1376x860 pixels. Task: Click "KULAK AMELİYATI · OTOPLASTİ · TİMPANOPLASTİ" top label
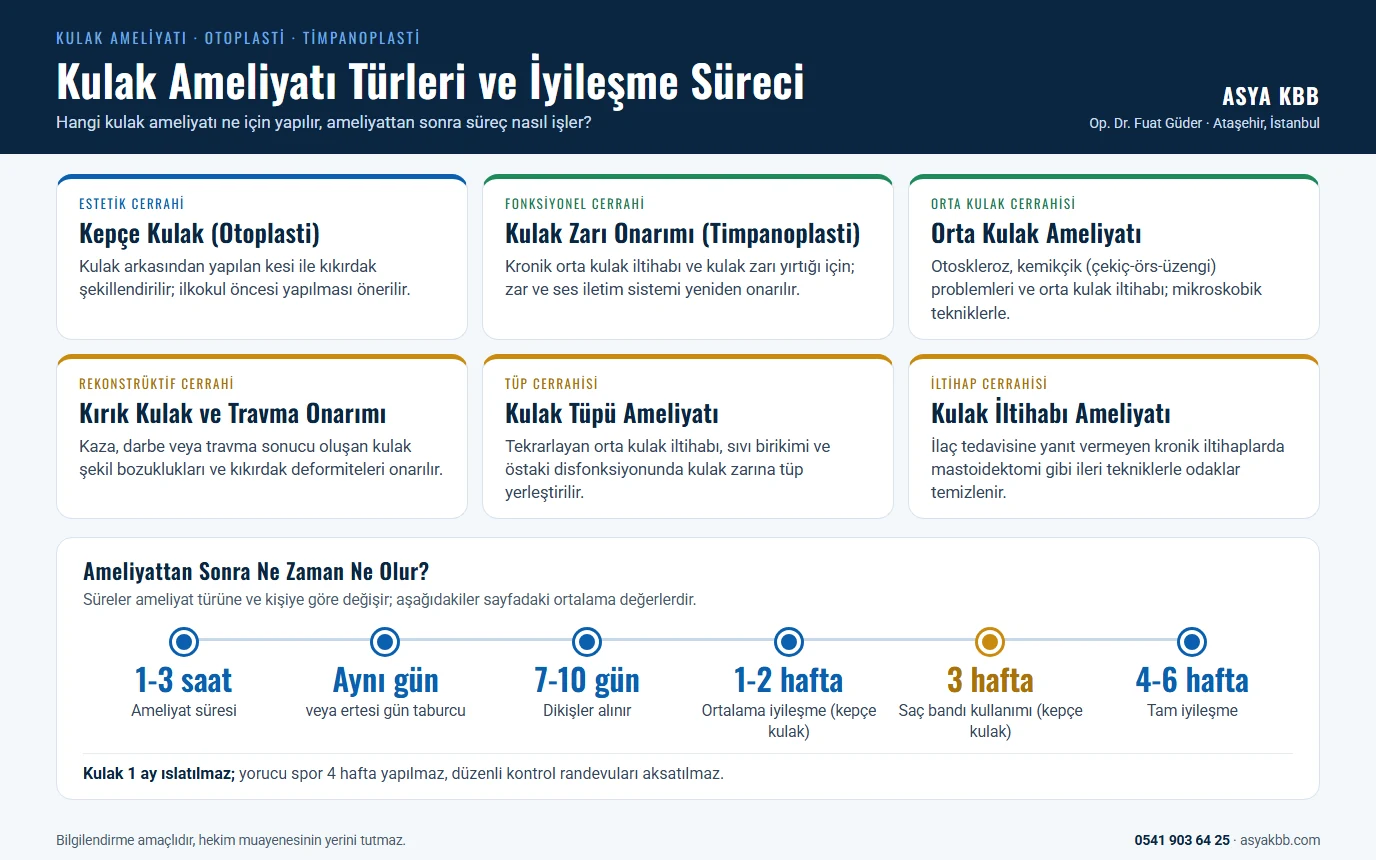[238, 38]
